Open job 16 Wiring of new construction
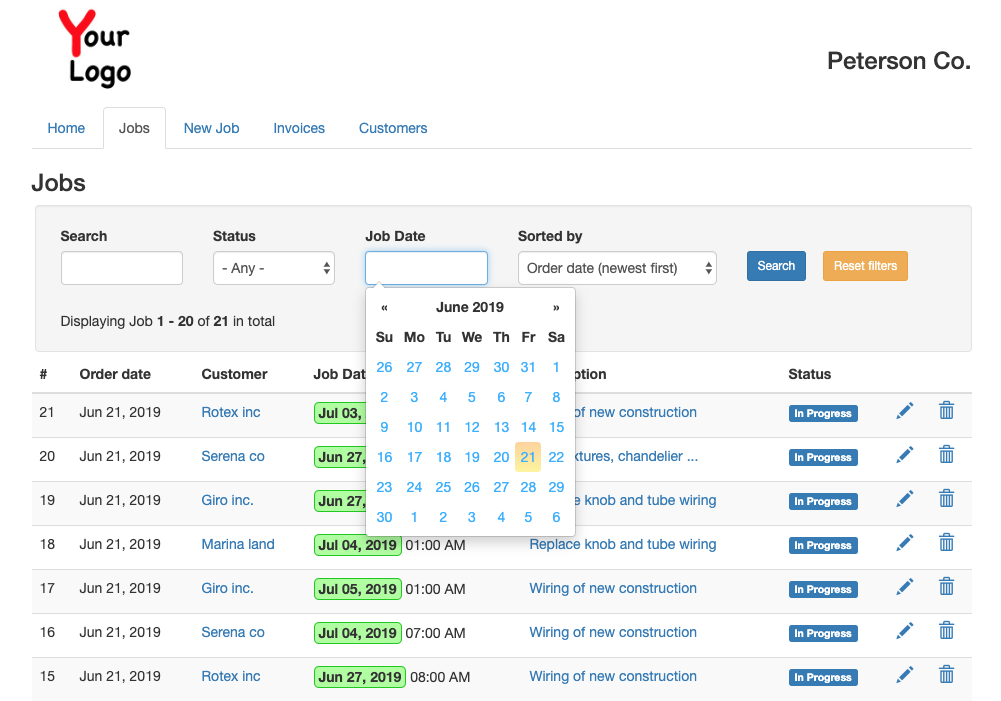 coord(613,633)
